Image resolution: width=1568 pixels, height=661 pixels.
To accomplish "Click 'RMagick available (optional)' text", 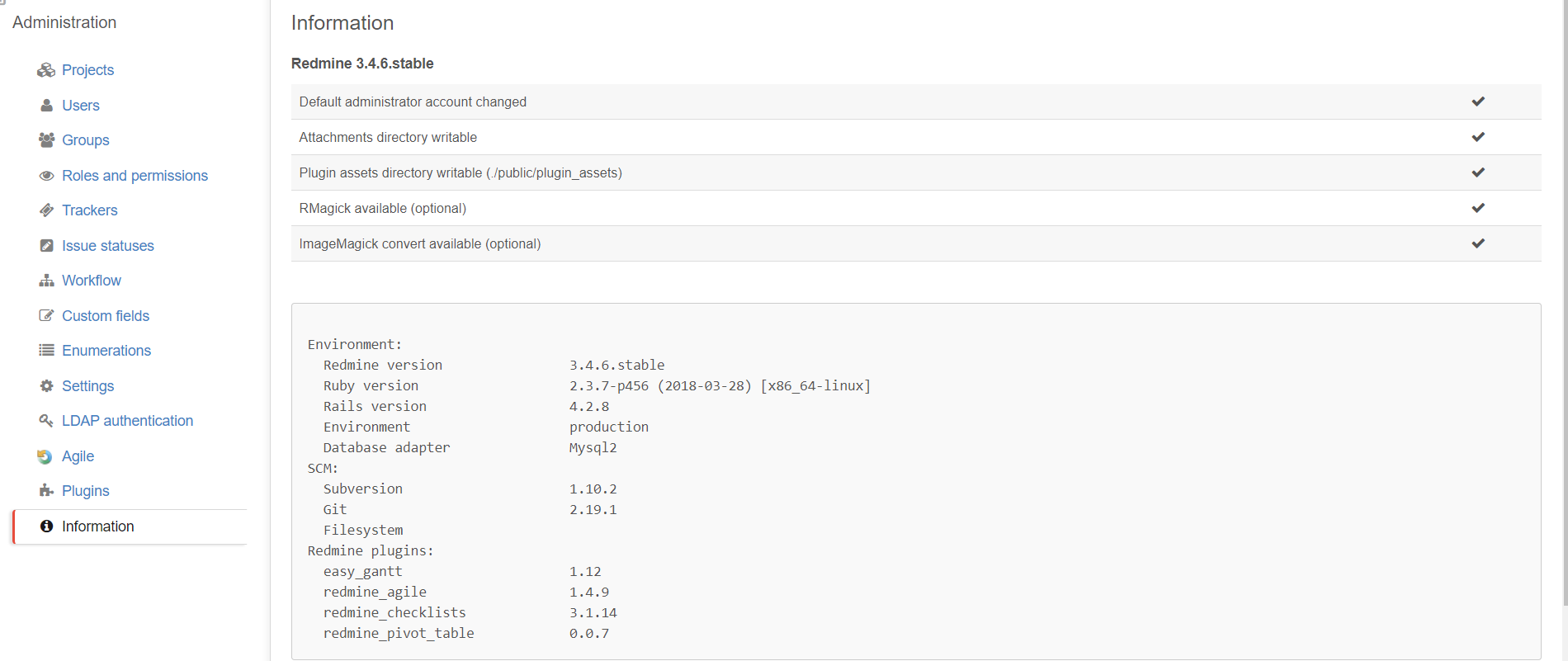I will pyautogui.click(x=383, y=208).
